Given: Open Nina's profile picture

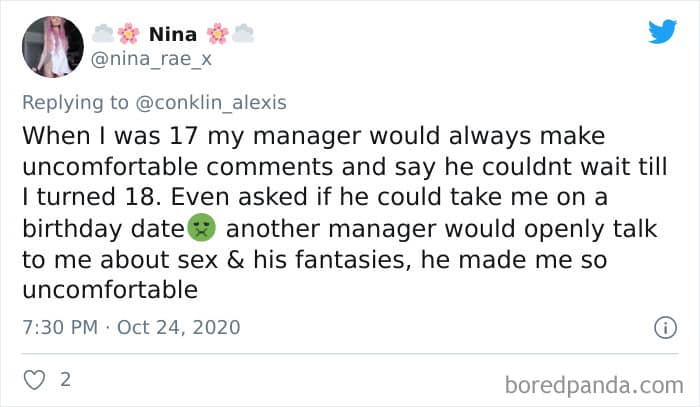Looking at the screenshot, I should click(52, 47).
